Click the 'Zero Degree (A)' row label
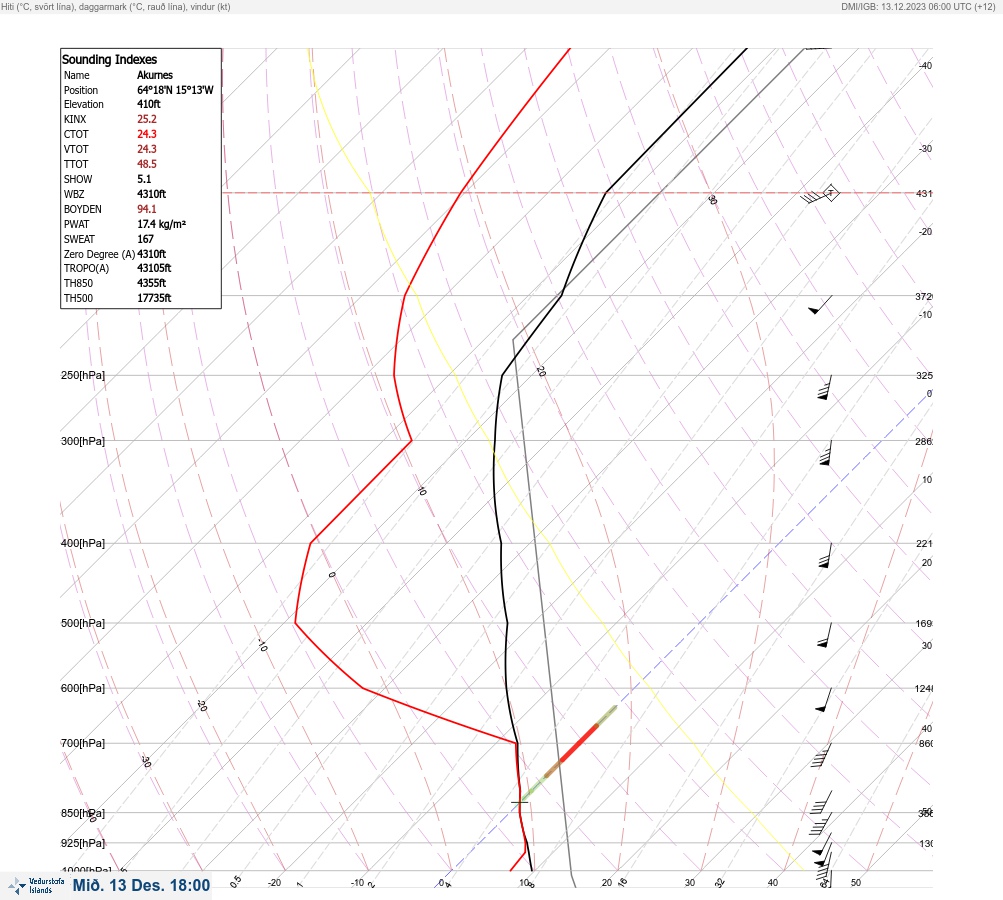This screenshot has height=900, width=1003. click(99, 254)
